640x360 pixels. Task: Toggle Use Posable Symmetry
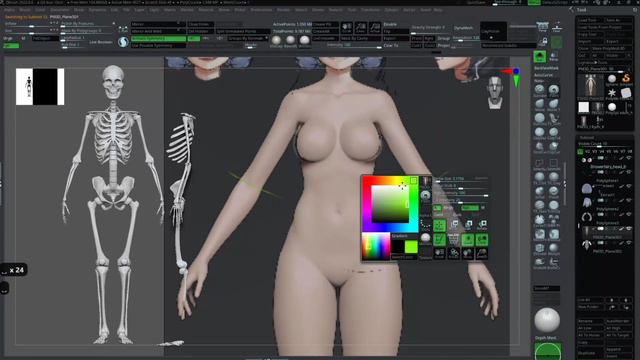158,46
